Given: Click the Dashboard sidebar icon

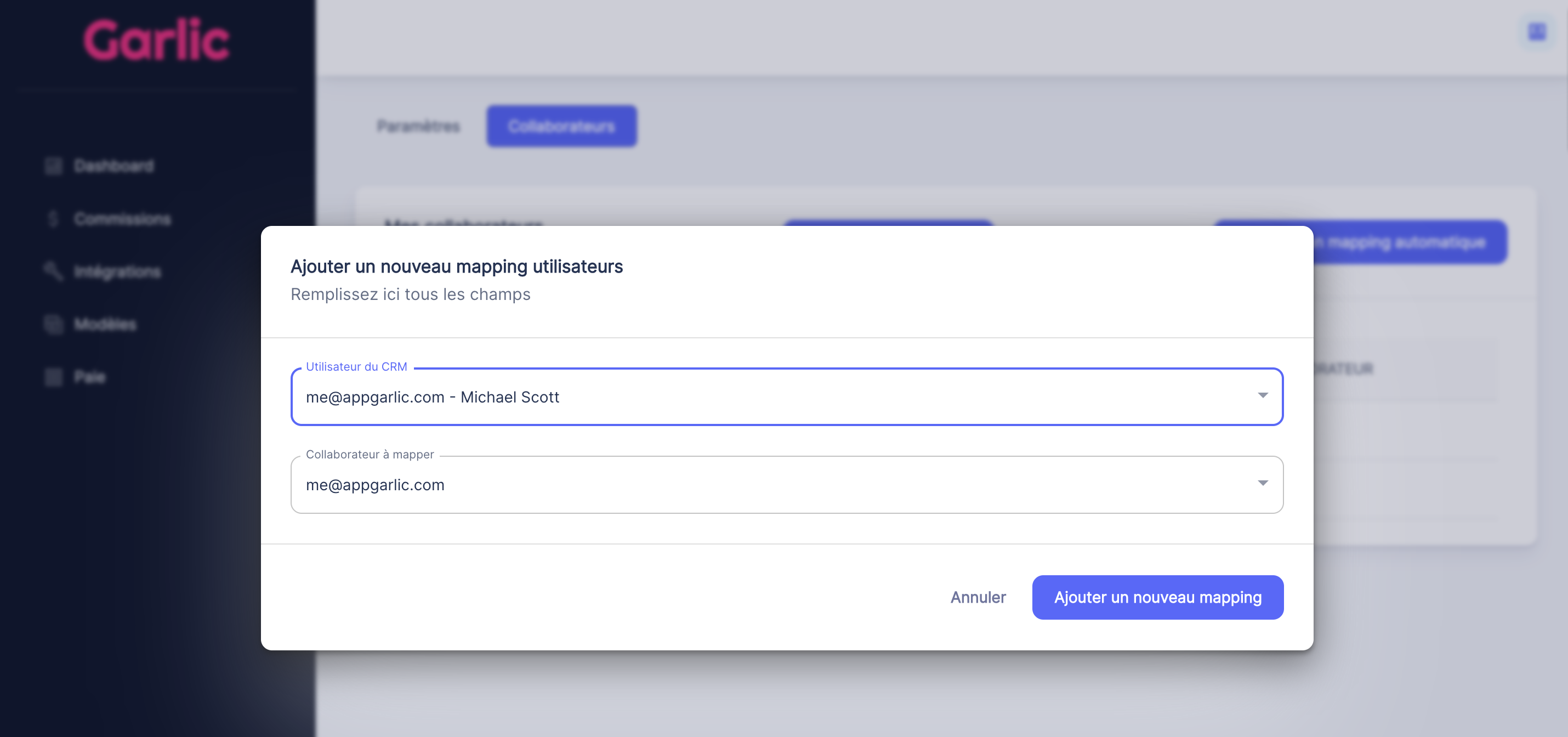Looking at the screenshot, I should coord(54,166).
